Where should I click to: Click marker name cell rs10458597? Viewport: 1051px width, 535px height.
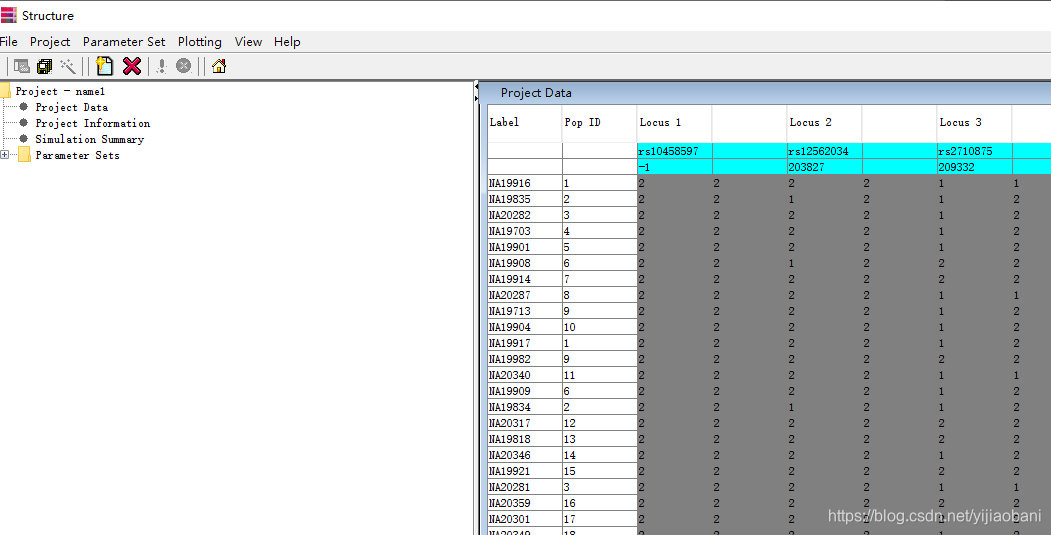pos(674,151)
